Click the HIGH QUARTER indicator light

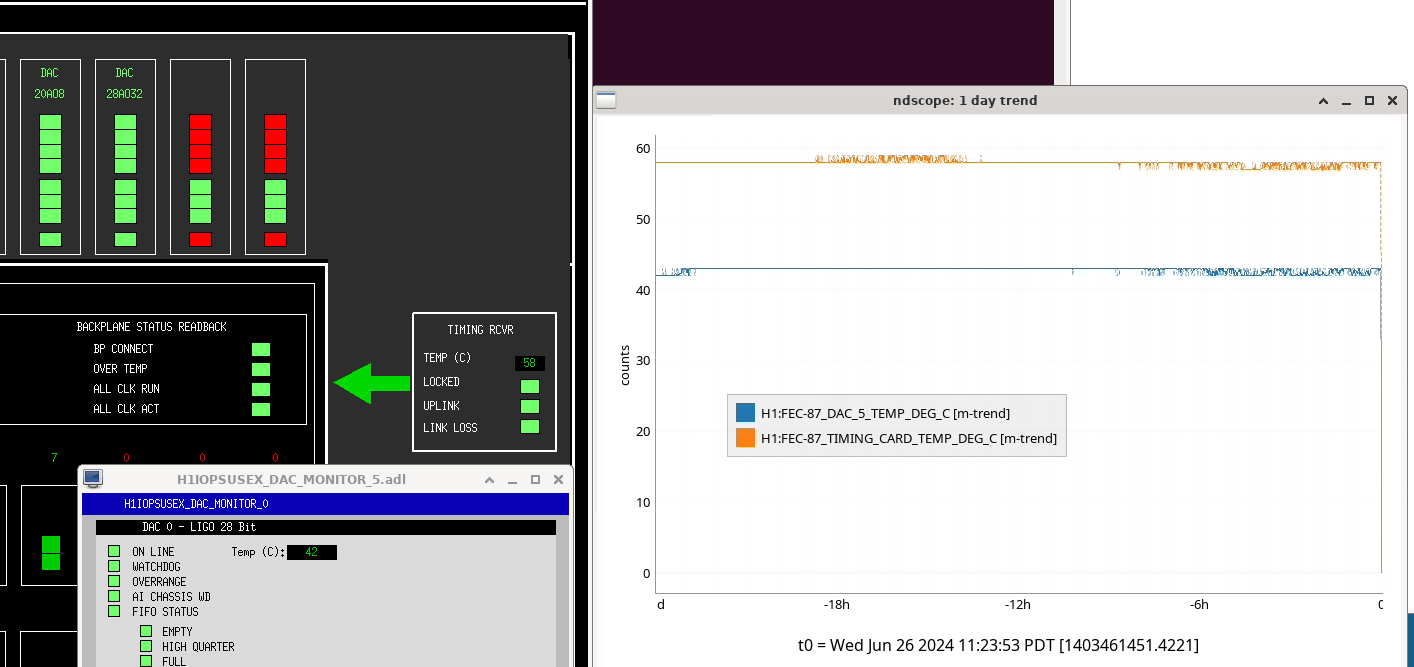[146, 646]
